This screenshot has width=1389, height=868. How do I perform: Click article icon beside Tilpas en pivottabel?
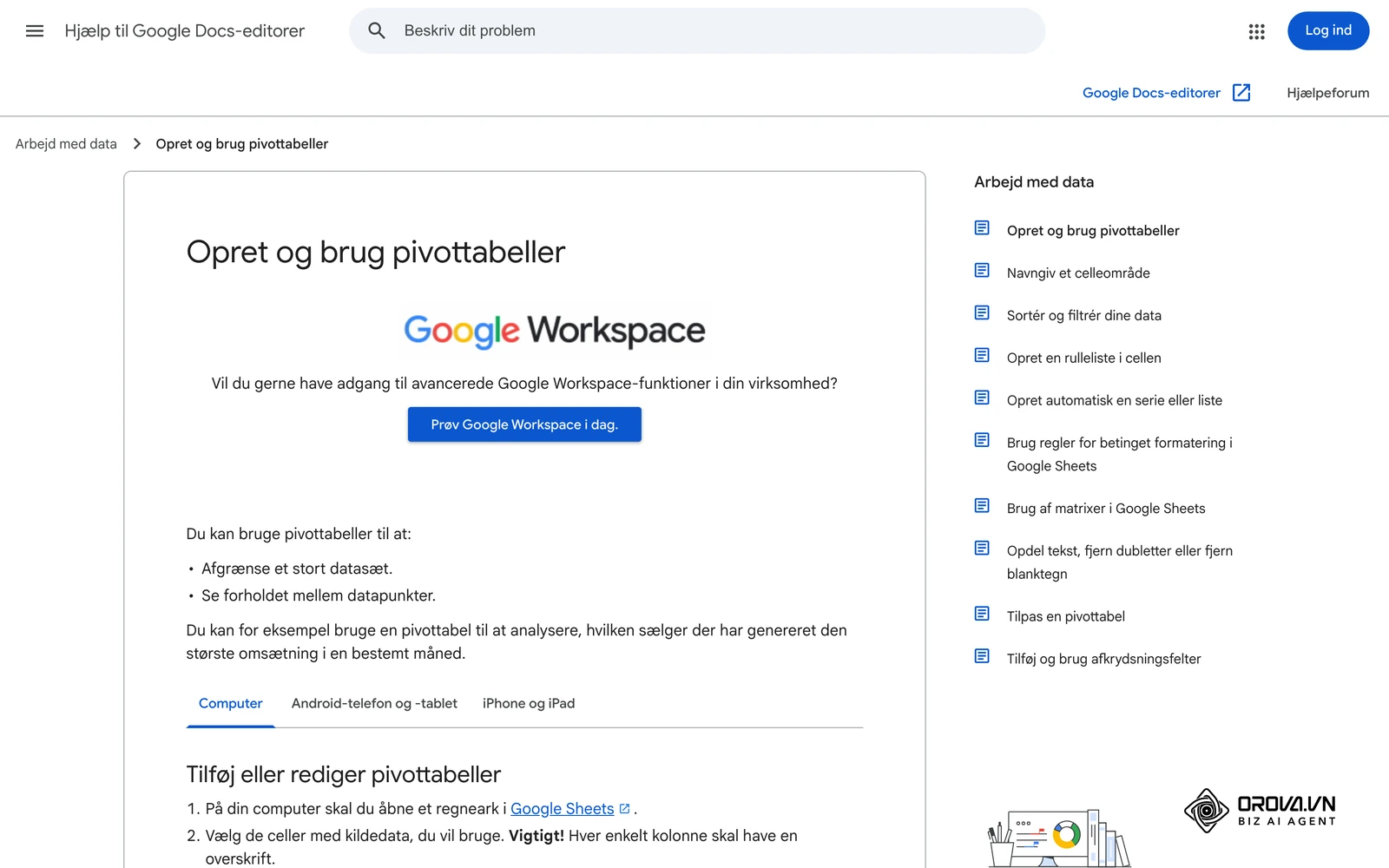click(x=982, y=615)
